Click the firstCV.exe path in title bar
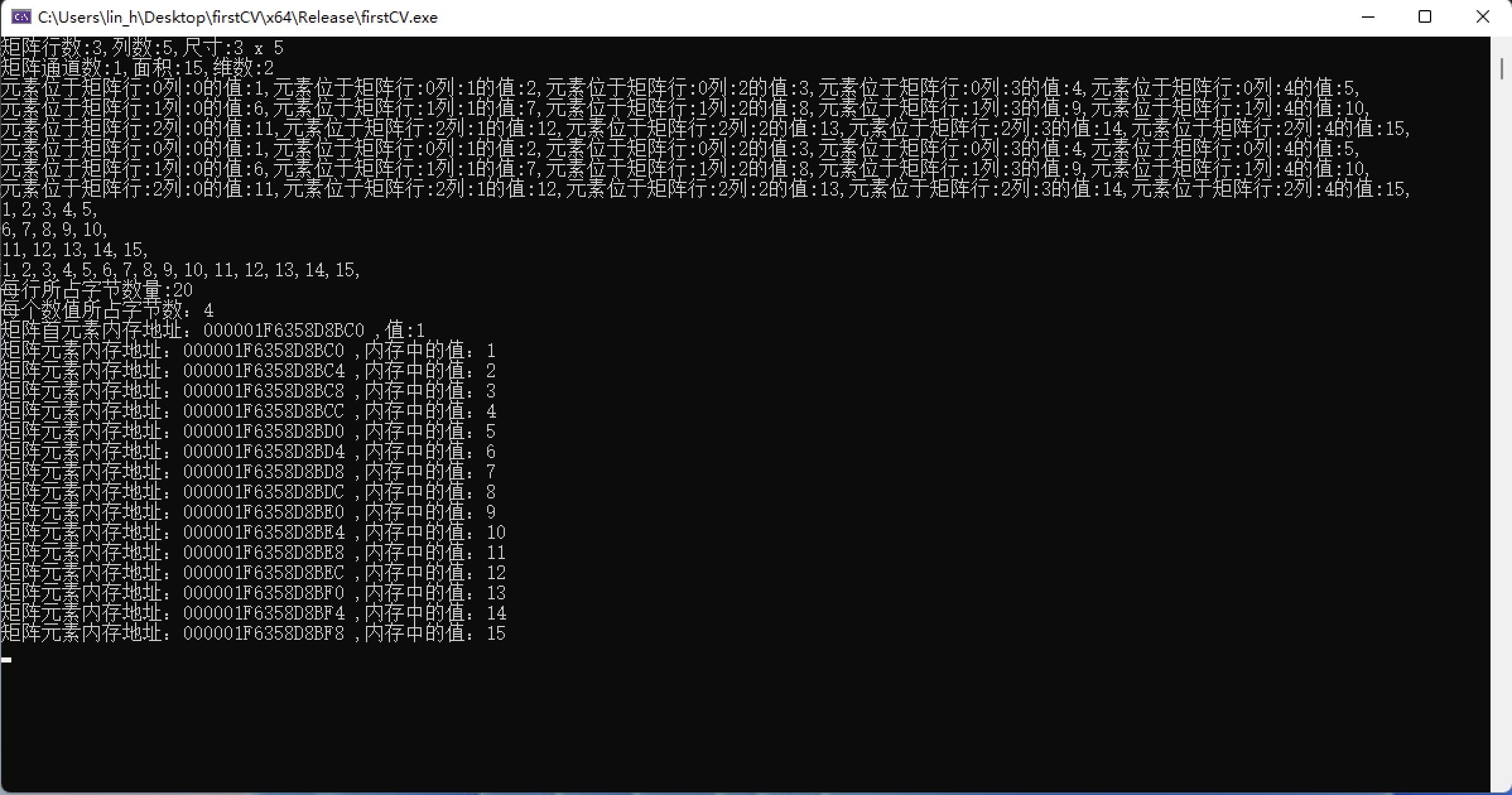This screenshot has width=1512, height=795. tap(237, 17)
